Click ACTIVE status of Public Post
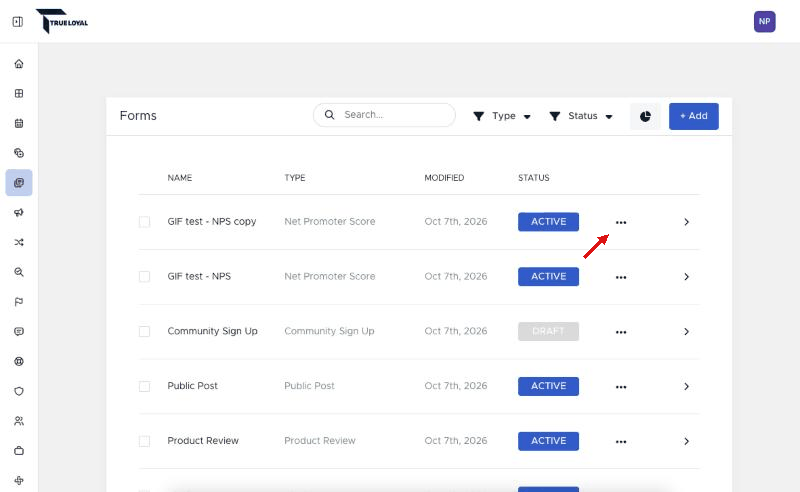Screen dimensions: 800x492 (548, 386)
